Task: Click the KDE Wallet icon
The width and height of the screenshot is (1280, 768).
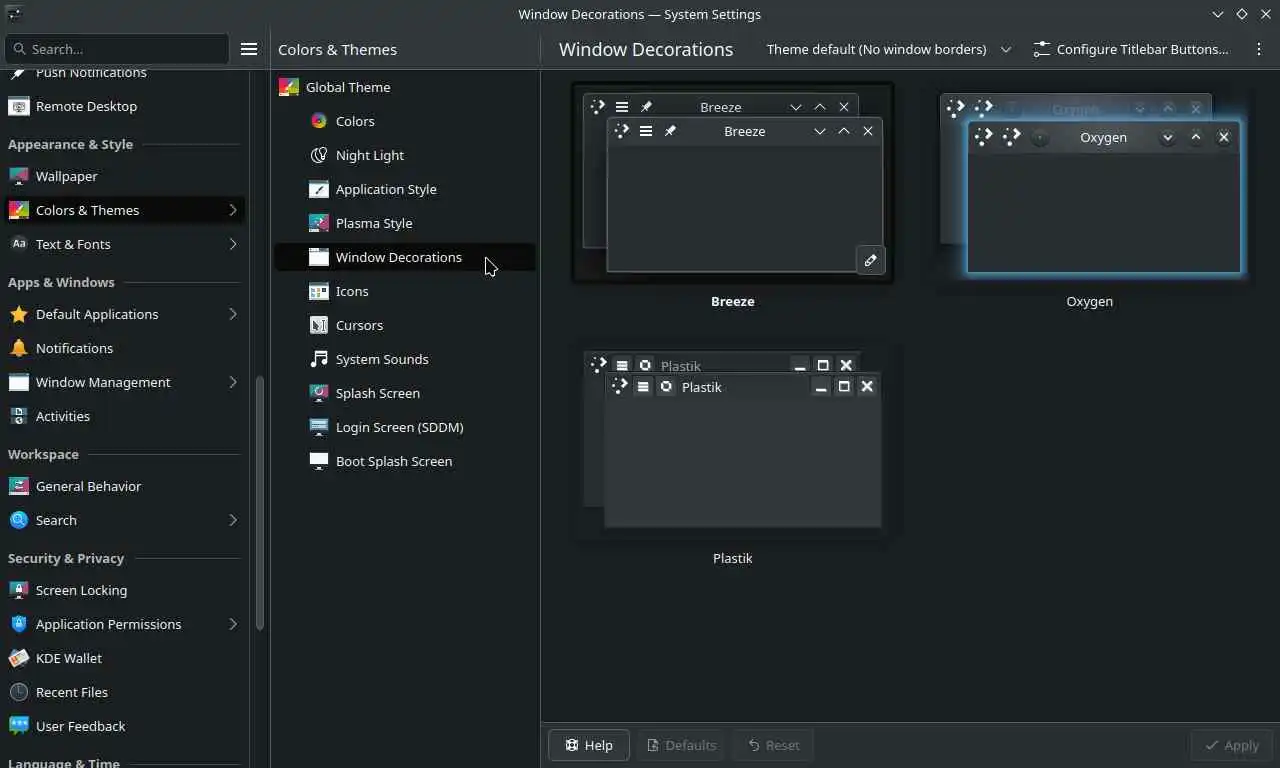Action: [x=18, y=658]
